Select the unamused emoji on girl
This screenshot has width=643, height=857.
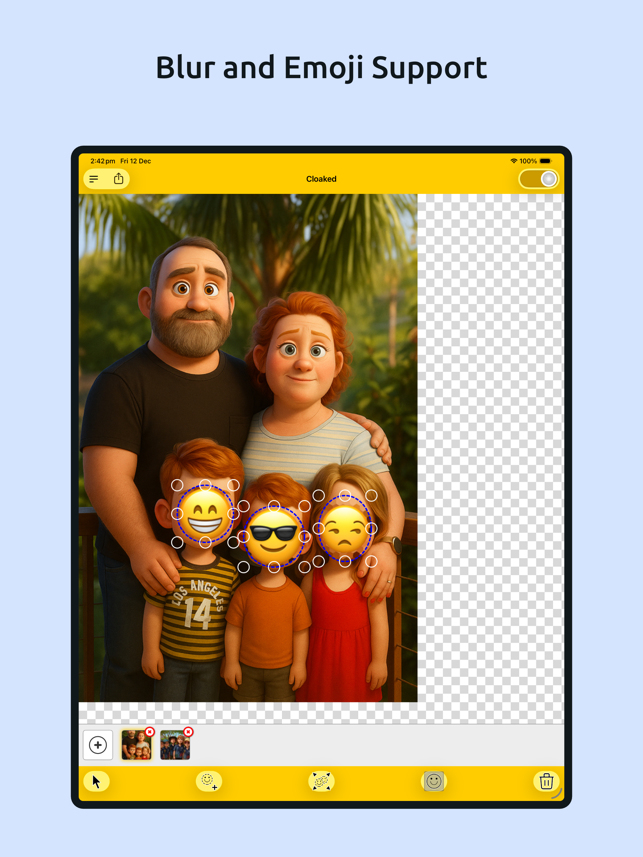(x=345, y=529)
